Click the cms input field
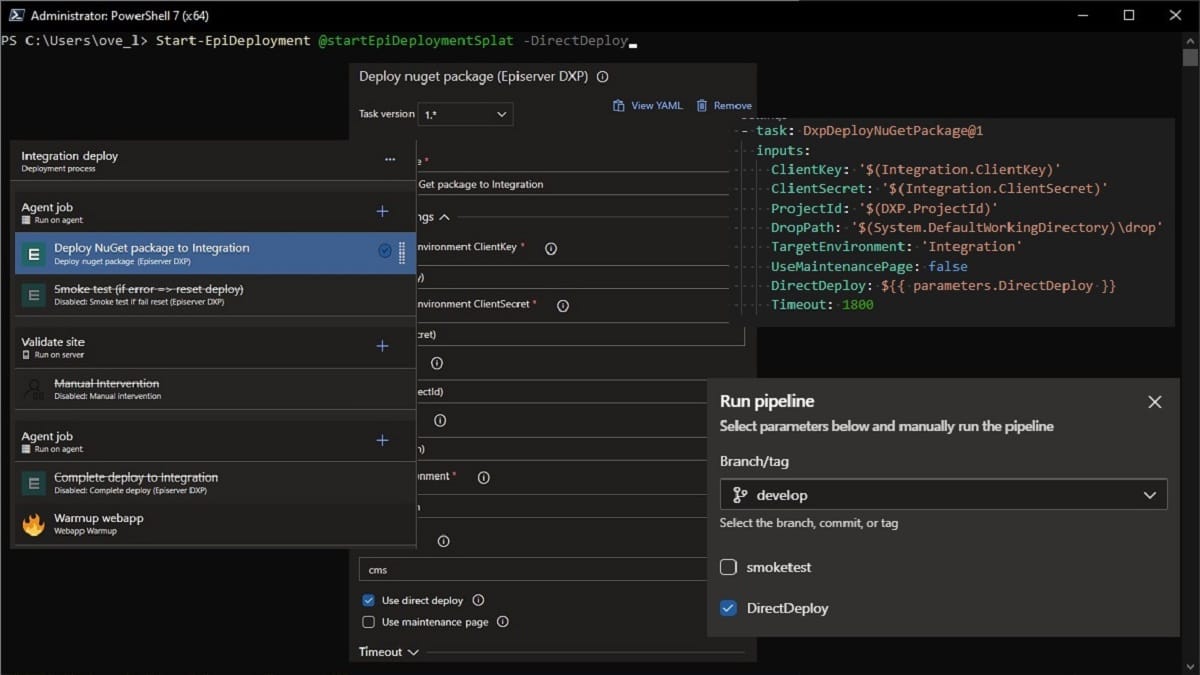This screenshot has width=1200, height=675. [530, 570]
